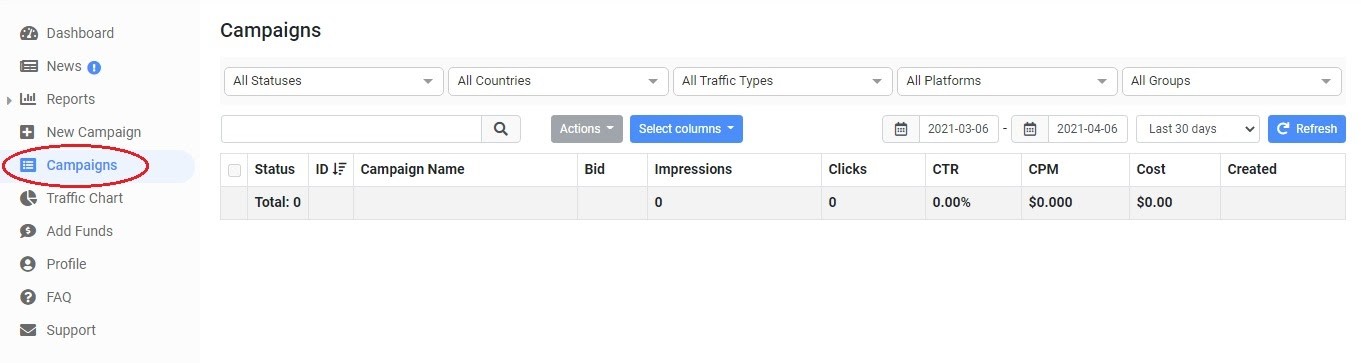Expand the Reports menu arrow
The width and height of the screenshot is (1361, 363).
tap(10, 100)
